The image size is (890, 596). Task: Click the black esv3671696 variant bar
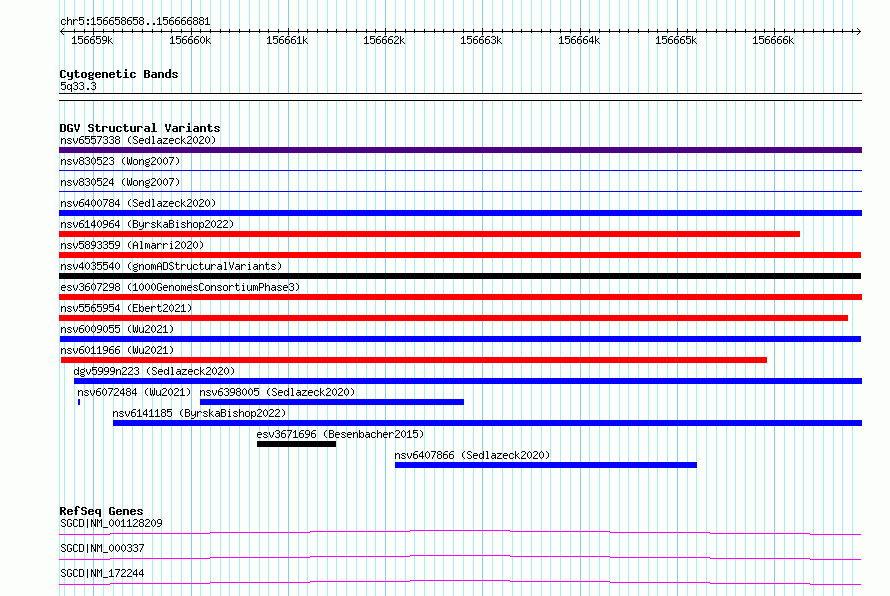coord(296,444)
